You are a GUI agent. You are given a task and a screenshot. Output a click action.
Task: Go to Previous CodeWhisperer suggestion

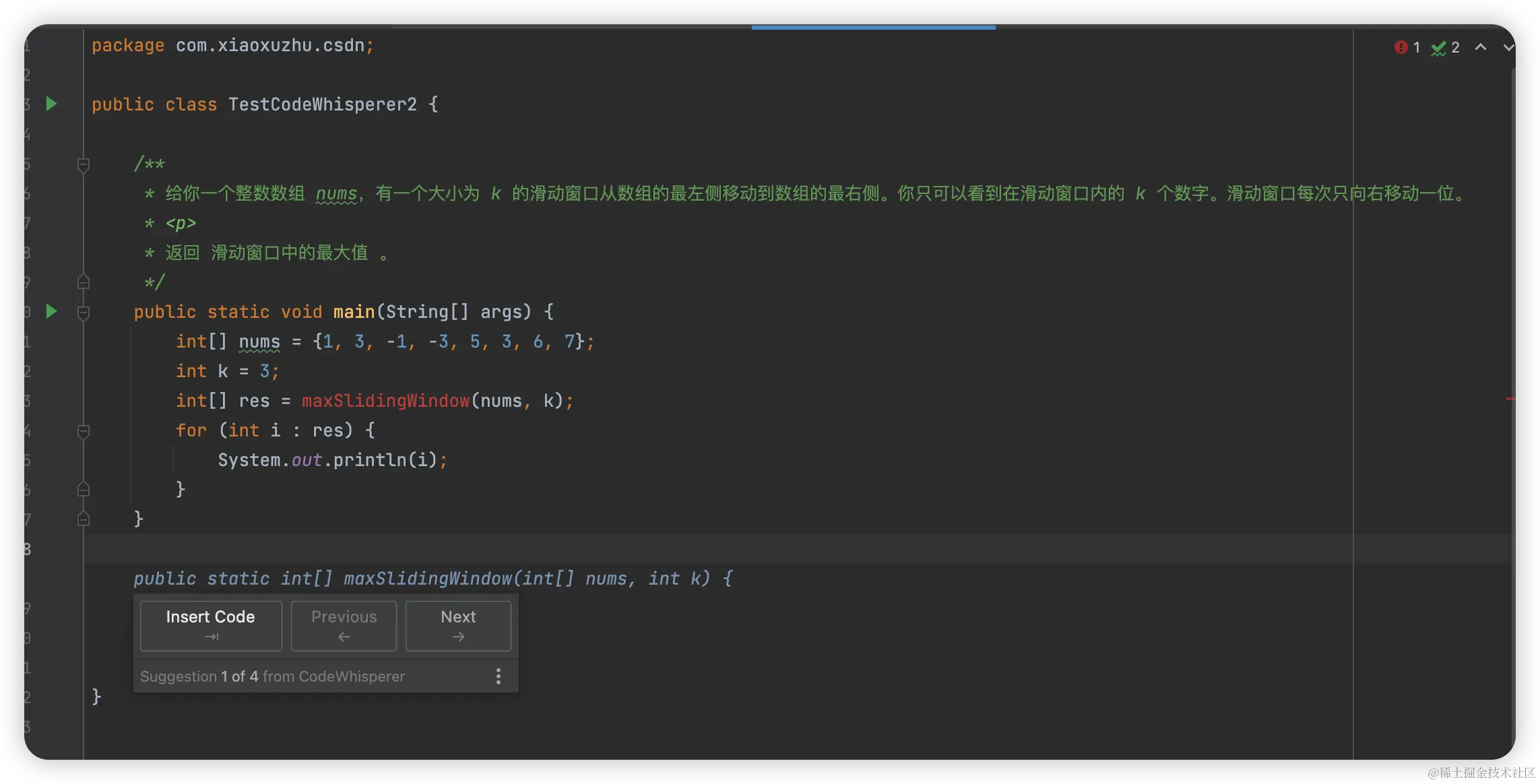coord(344,626)
